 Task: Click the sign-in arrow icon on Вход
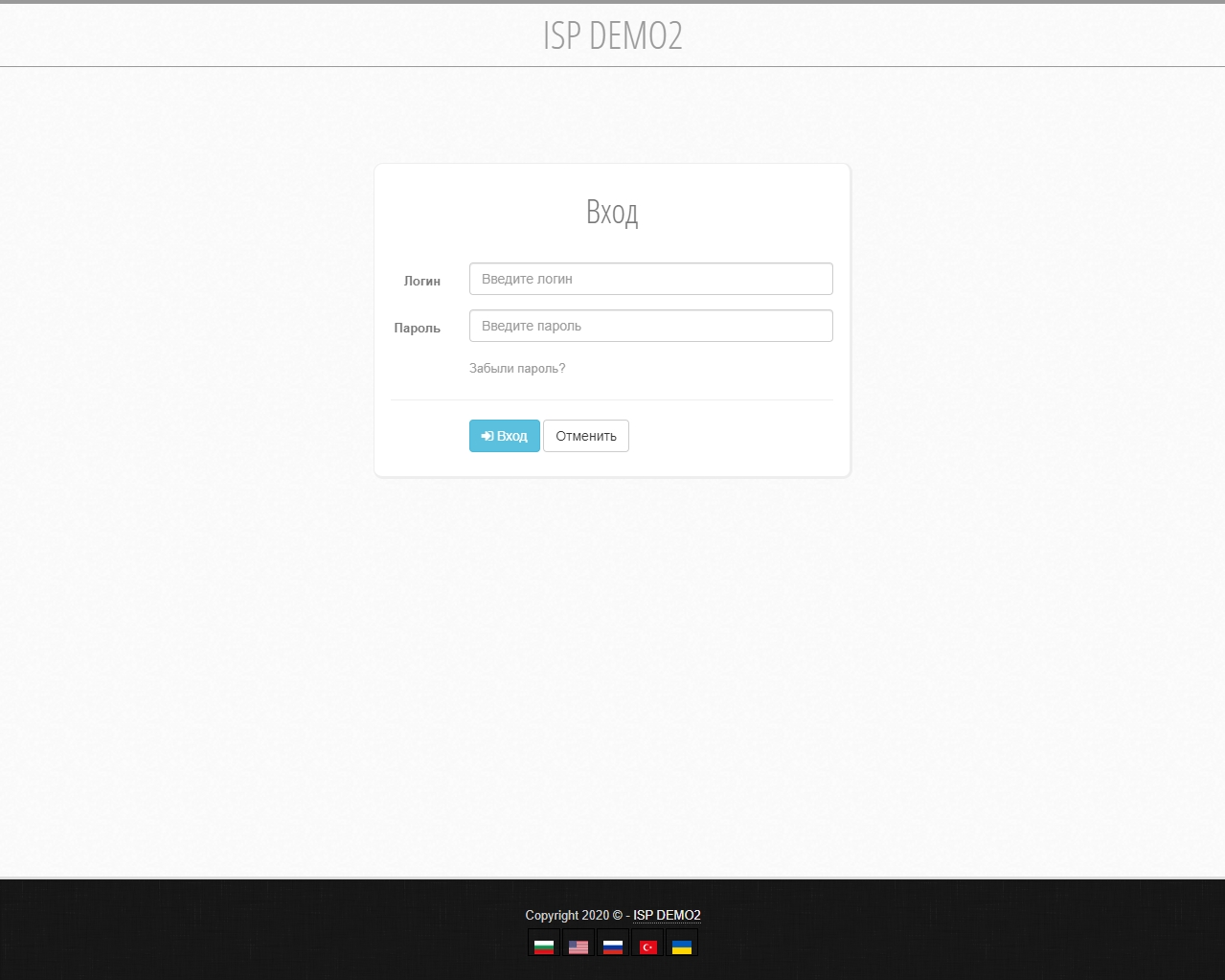tap(488, 436)
